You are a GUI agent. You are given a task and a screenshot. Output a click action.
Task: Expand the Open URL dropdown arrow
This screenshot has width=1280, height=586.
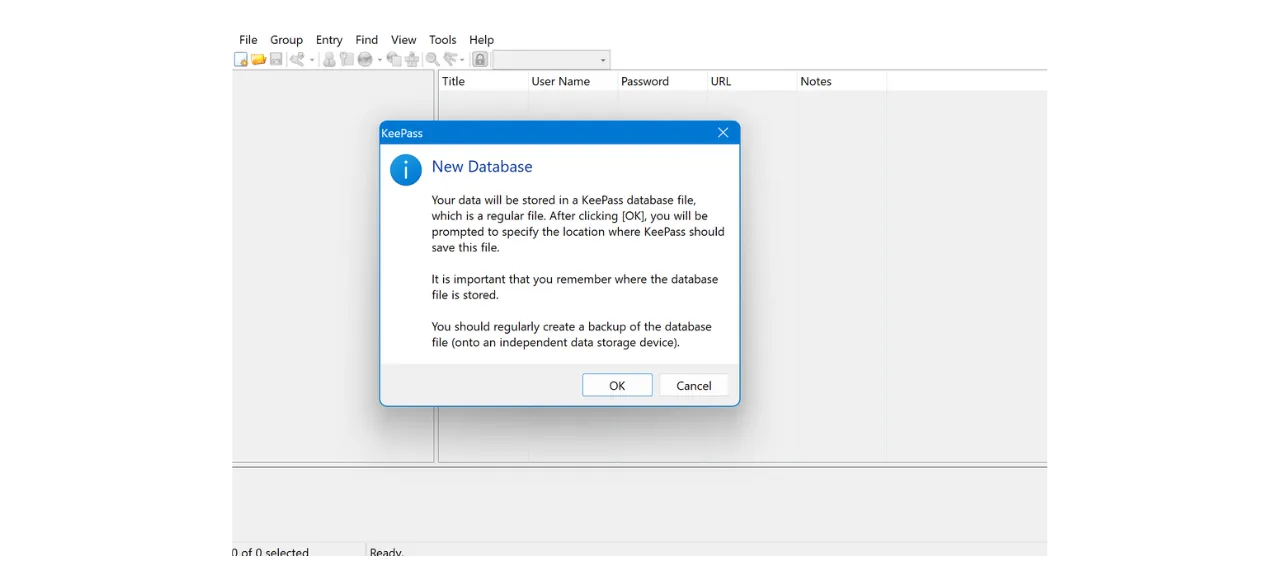[380, 58]
